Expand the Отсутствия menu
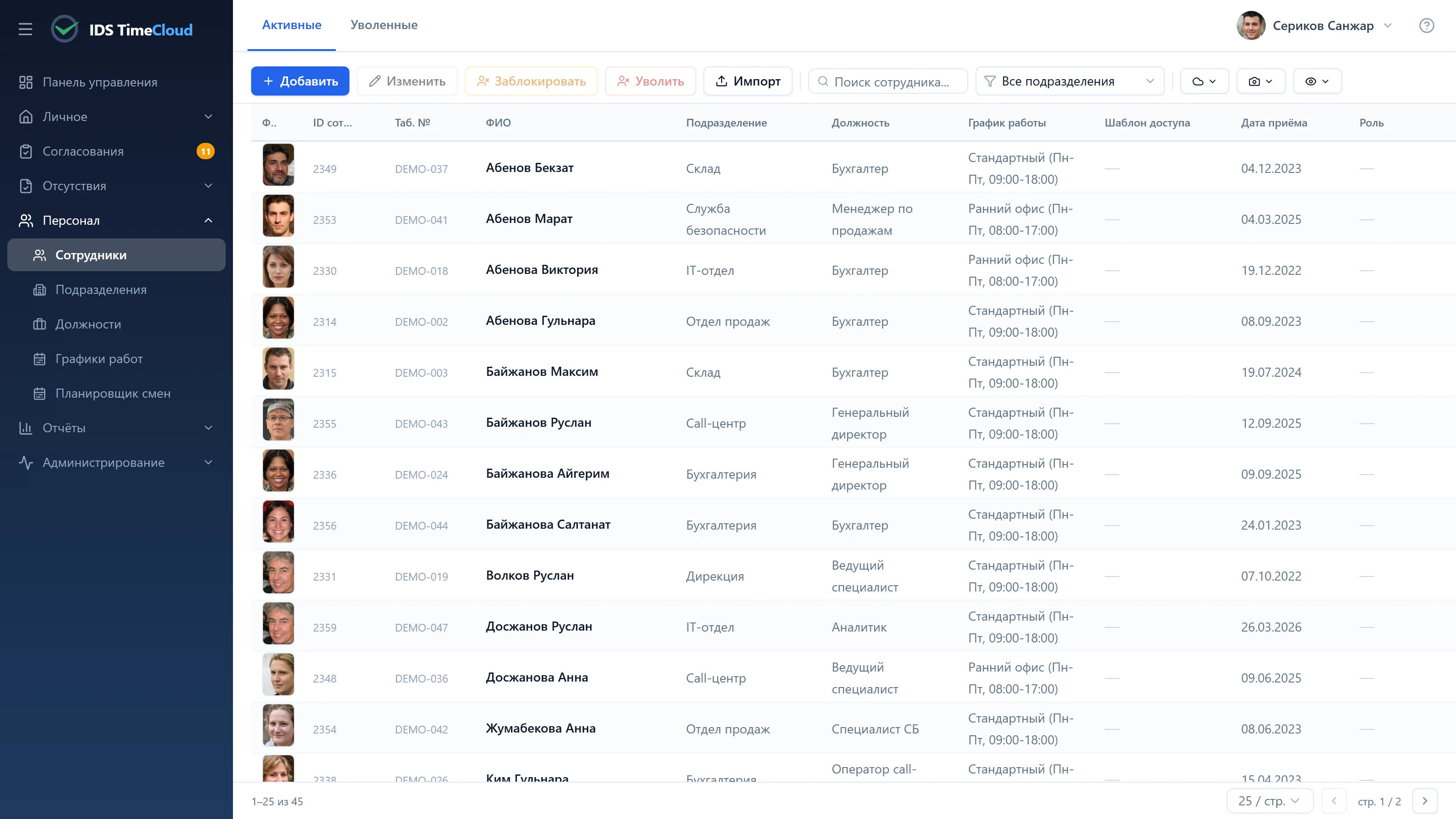The width and height of the screenshot is (1456, 819). coord(116,185)
